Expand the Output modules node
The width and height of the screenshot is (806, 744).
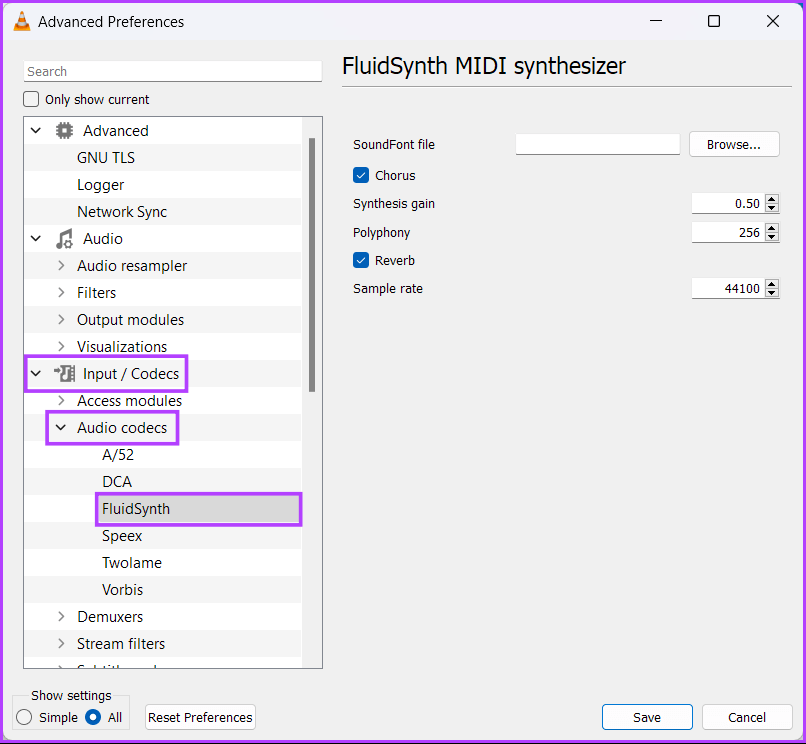61,319
